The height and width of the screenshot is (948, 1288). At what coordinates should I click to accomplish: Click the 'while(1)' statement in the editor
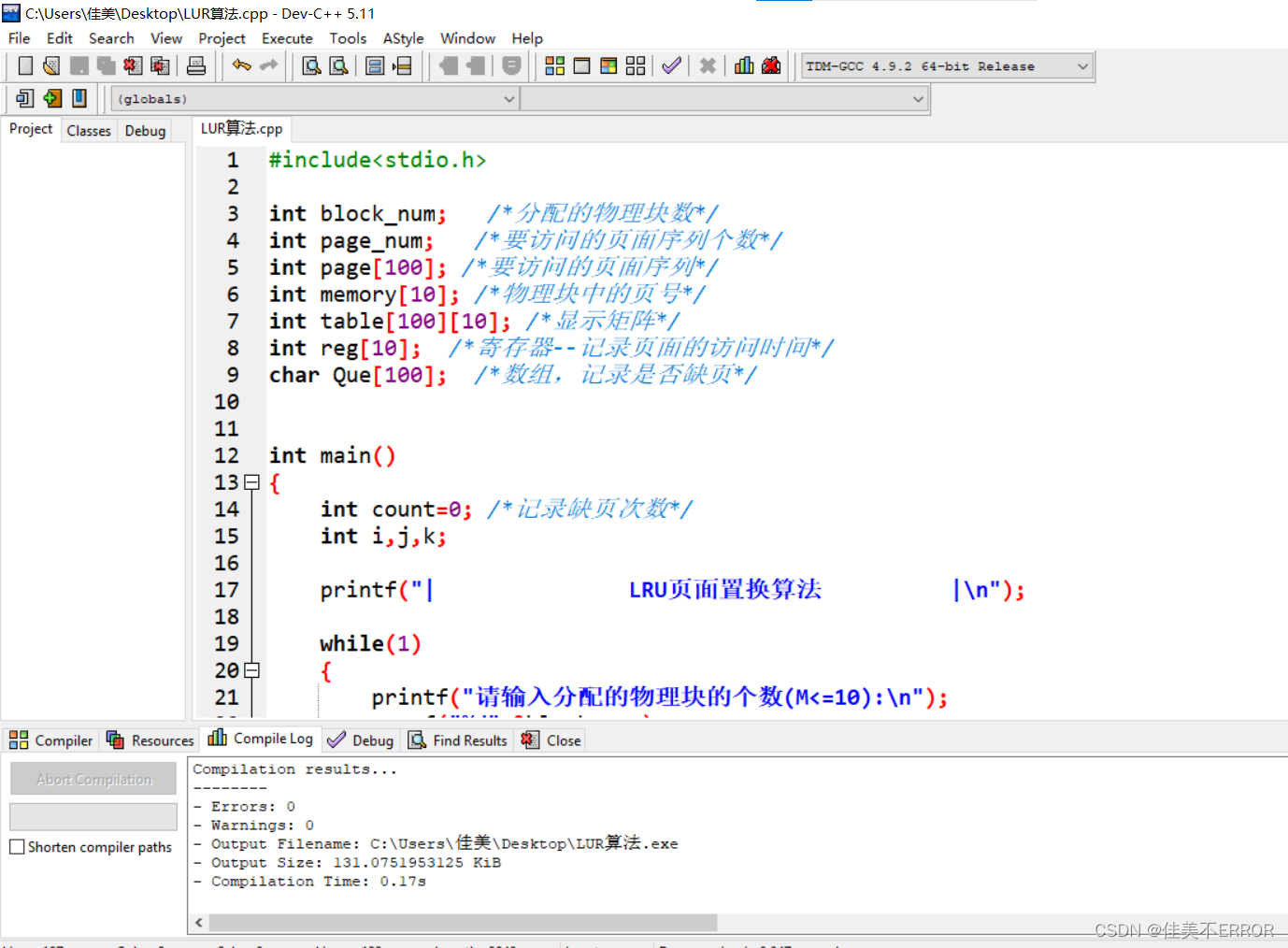coord(371,644)
